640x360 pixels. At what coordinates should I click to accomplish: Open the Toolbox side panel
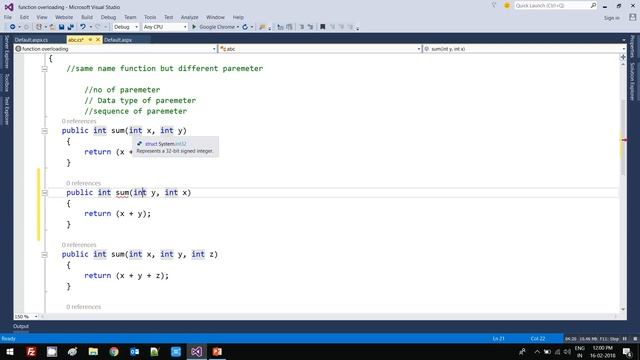(7, 82)
